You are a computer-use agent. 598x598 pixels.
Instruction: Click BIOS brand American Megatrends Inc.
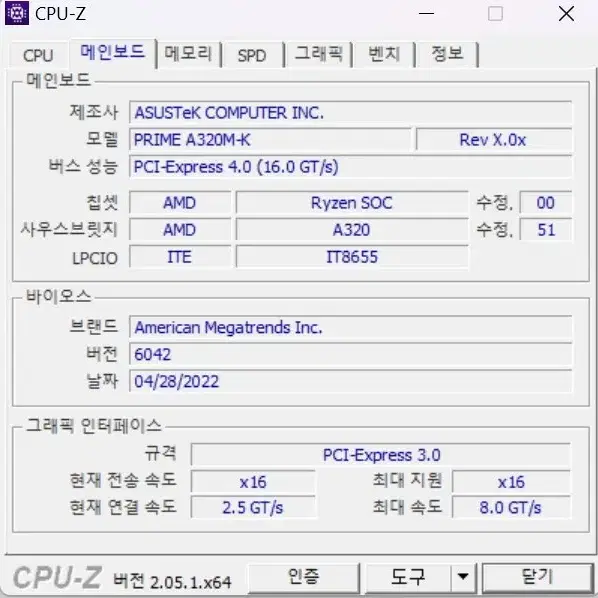coord(350,327)
